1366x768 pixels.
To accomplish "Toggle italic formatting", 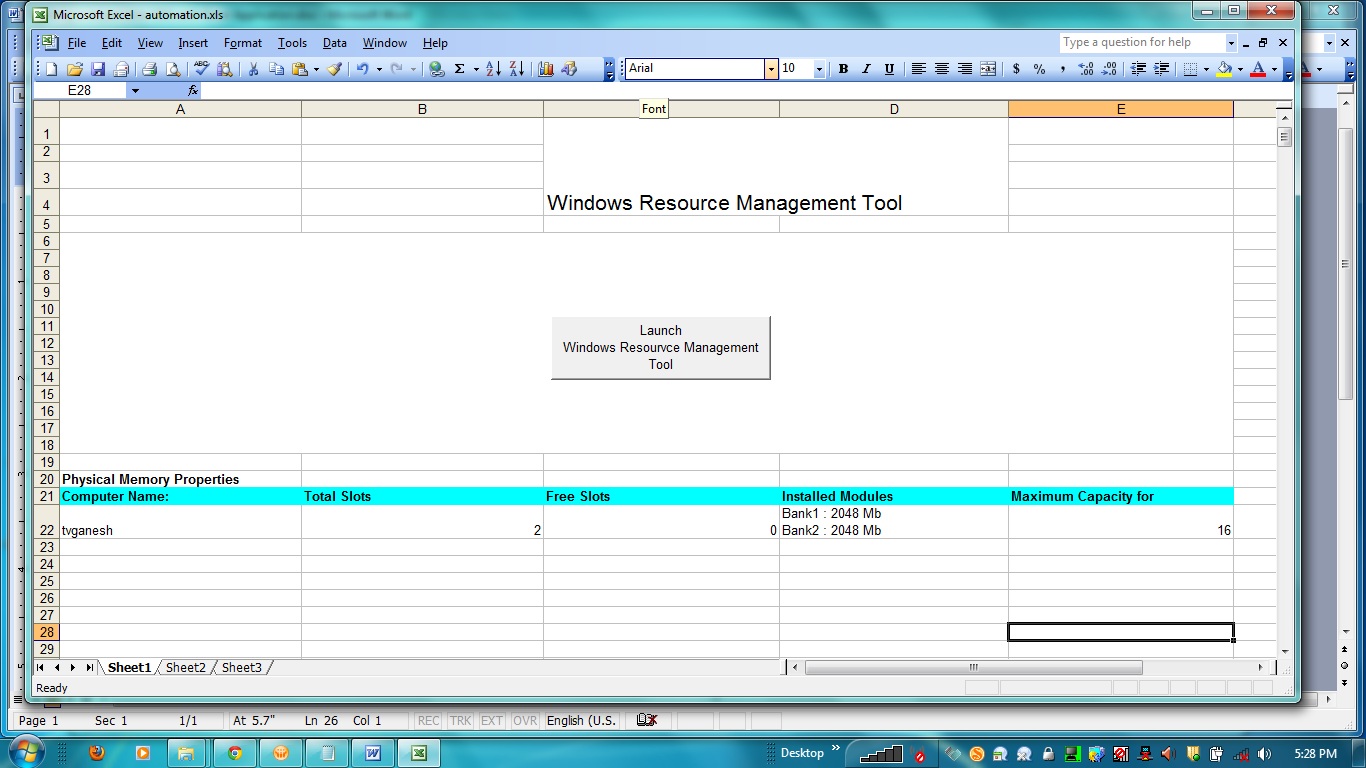I will 866,68.
